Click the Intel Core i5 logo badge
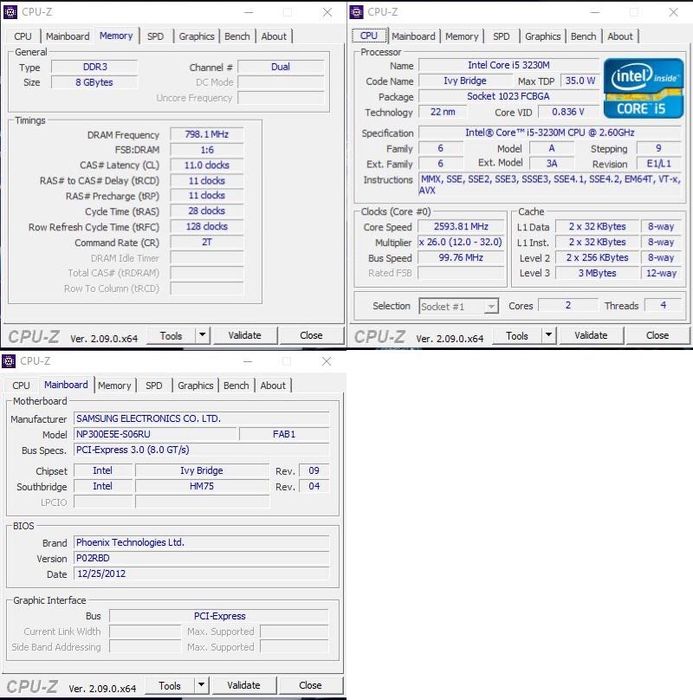The image size is (693, 700). [643, 88]
